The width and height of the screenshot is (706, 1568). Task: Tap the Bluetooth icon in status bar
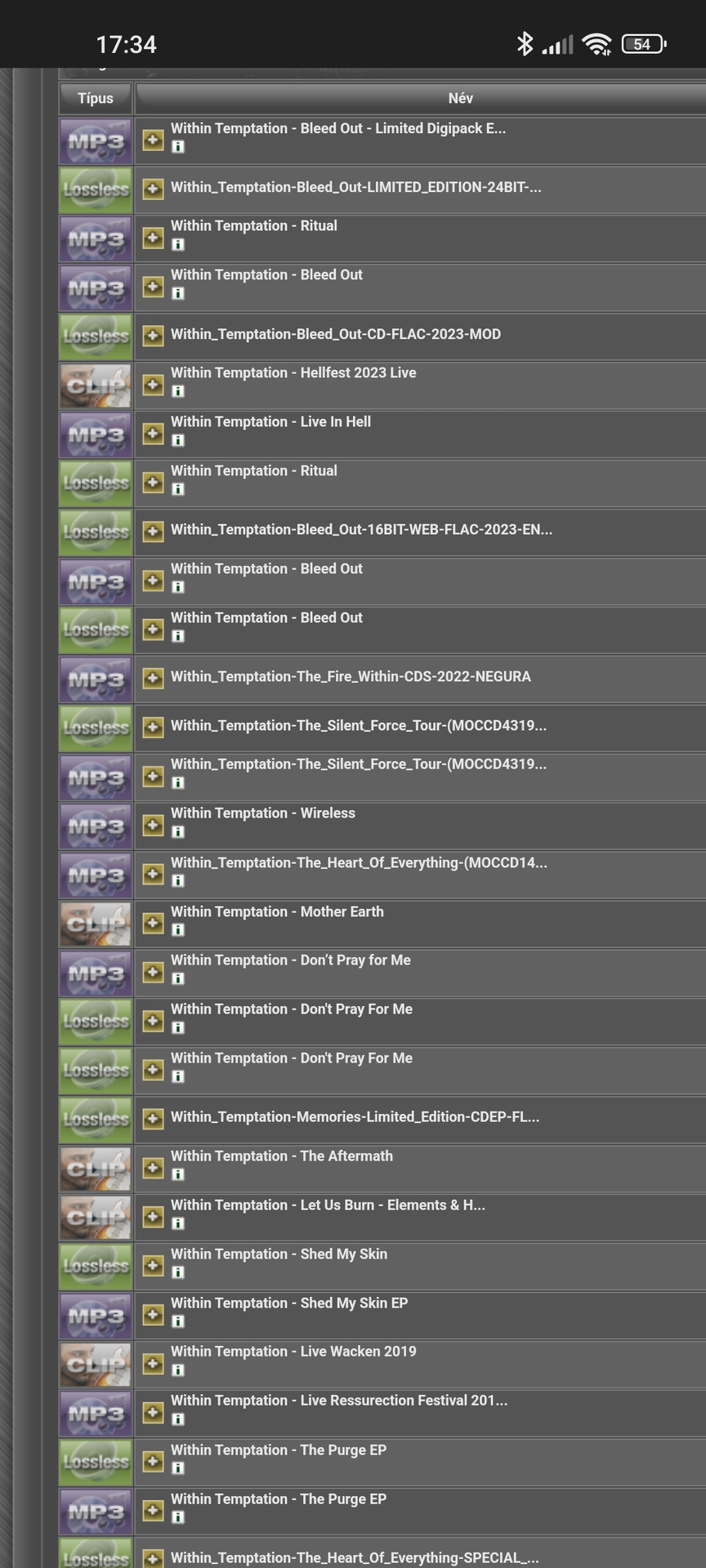pyautogui.click(x=525, y=43)
